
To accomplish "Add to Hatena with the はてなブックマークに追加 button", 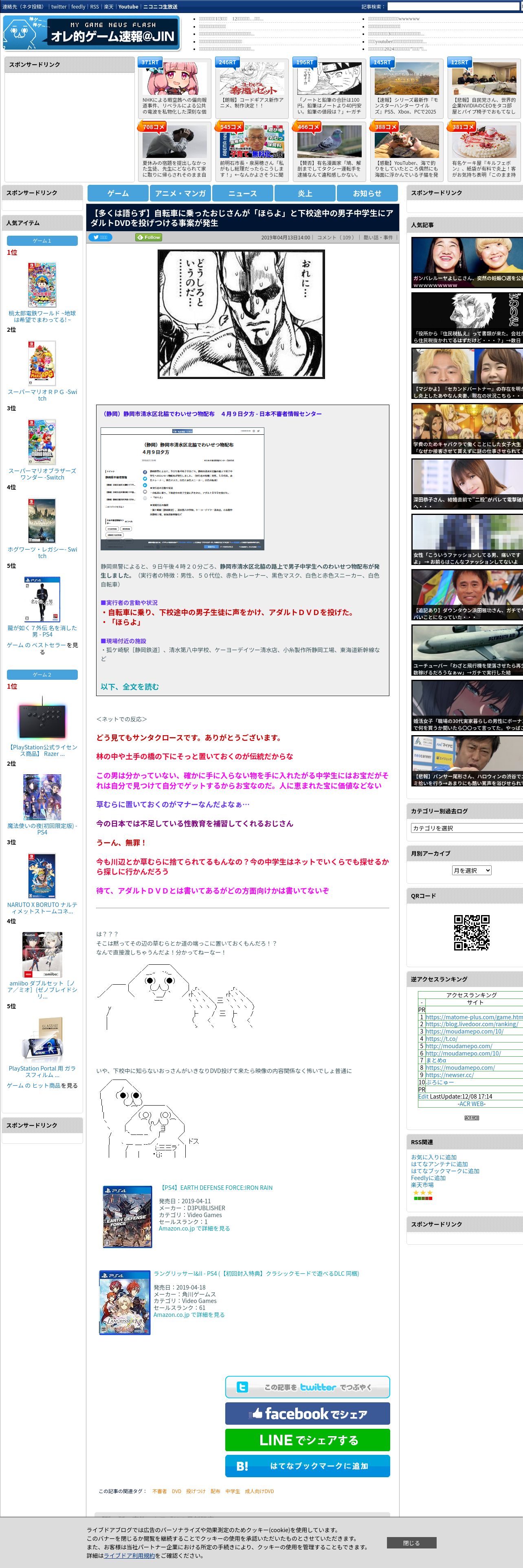I will 308,1466.
